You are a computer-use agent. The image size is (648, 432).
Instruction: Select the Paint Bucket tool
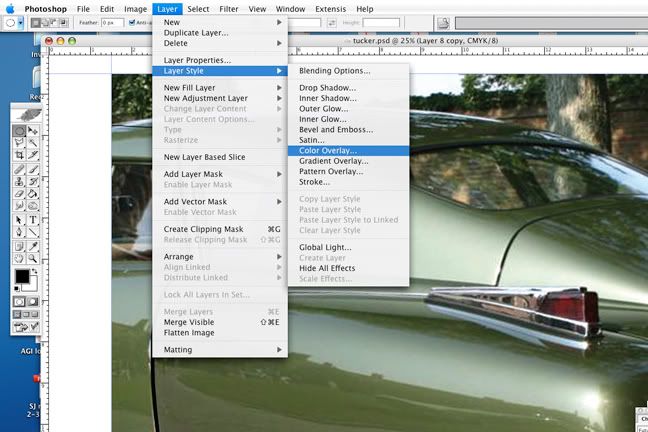[x=33, y=193]
